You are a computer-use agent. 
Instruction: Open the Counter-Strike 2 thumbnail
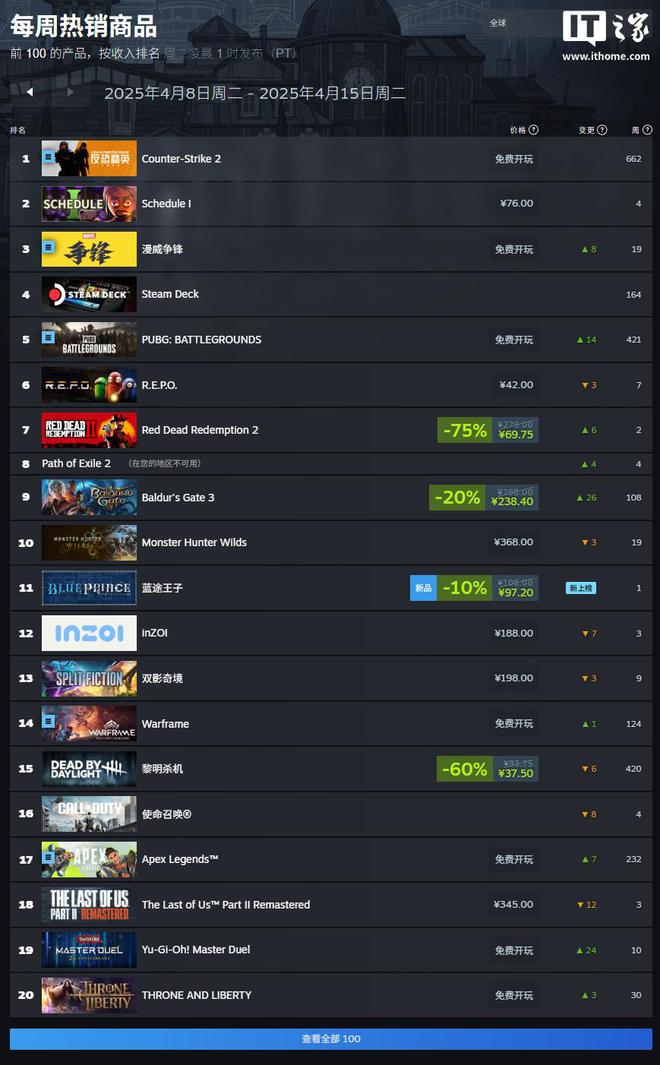pos(89,158)
